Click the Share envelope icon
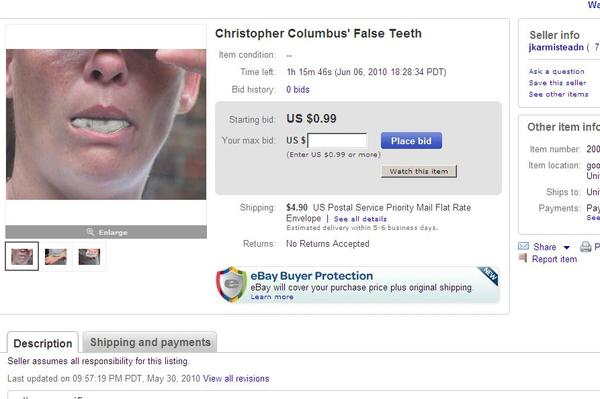The height and width of the screenshot is (399, 600). pyautogui.click(x=523, y=246)
